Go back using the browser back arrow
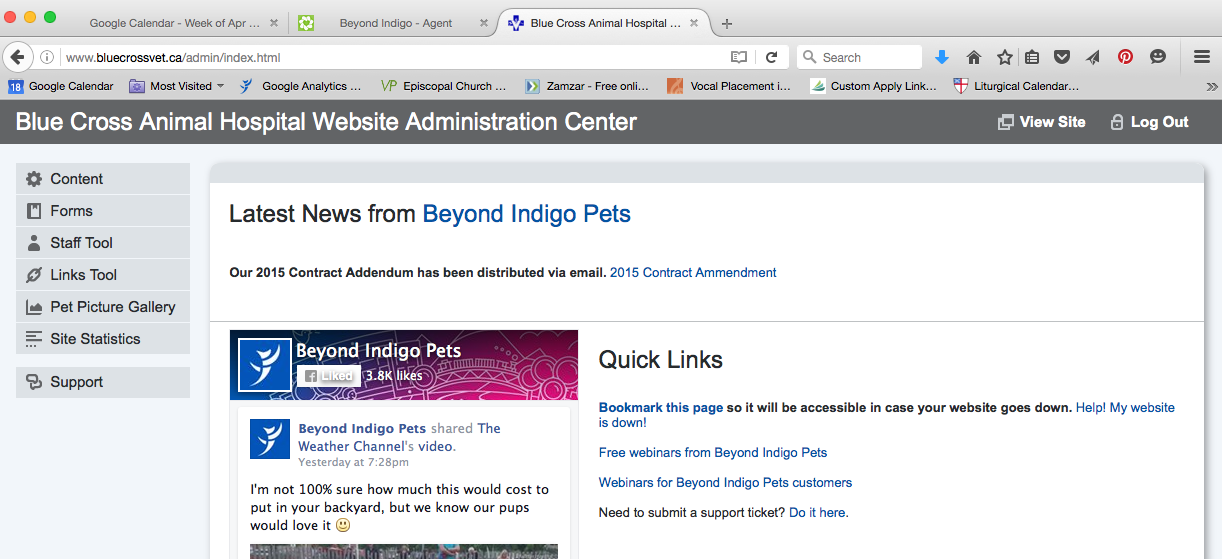This screenshot has width=1222, height=559. (16, 57)
